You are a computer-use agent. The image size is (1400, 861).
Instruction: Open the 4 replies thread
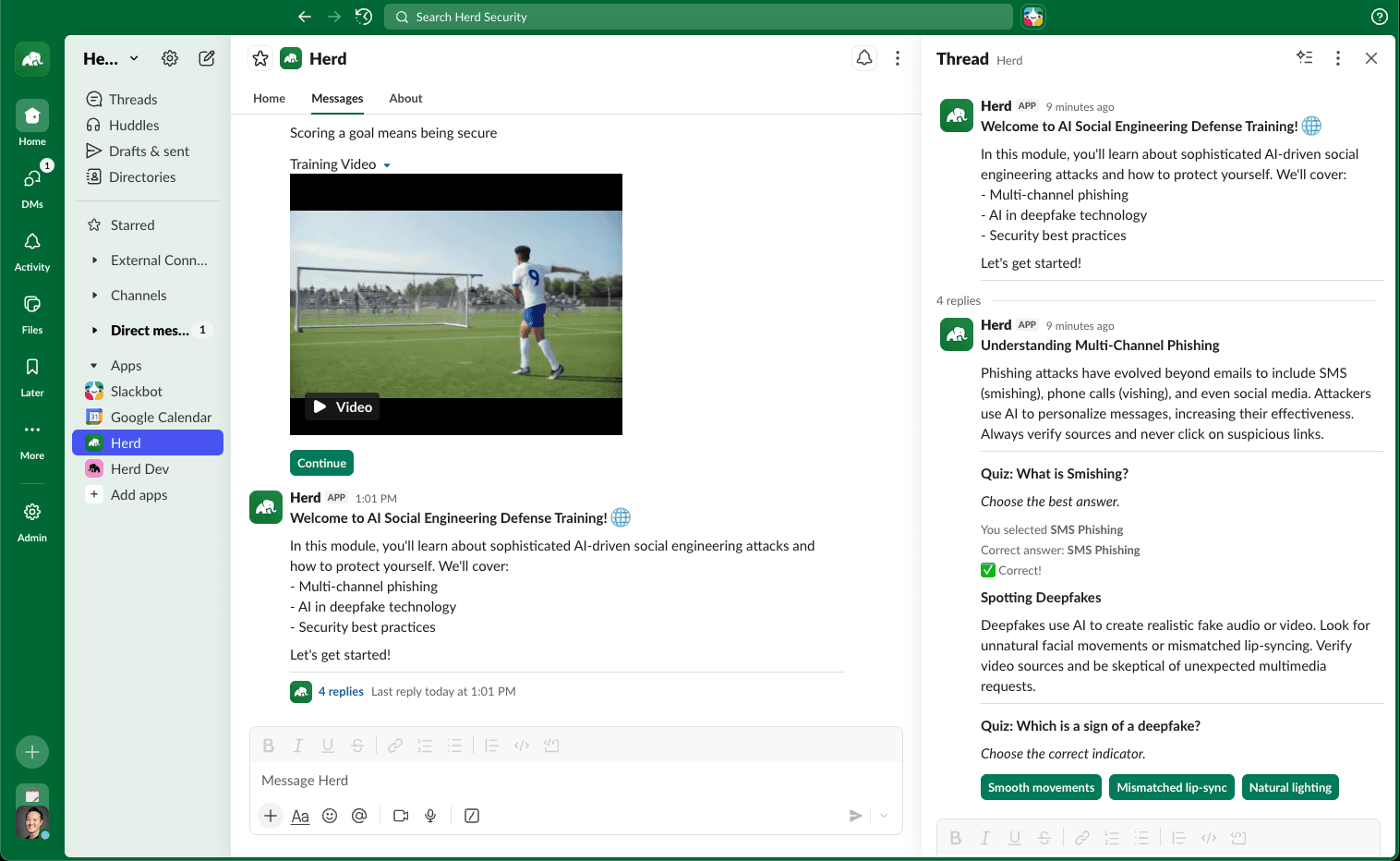pos(341,691)
